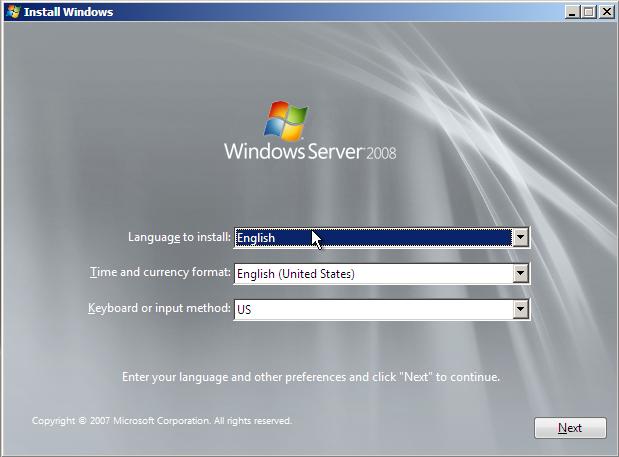619x457 pixels.
Task: Click the "Time and currency format:" label
Action: [x=160, y=272]
